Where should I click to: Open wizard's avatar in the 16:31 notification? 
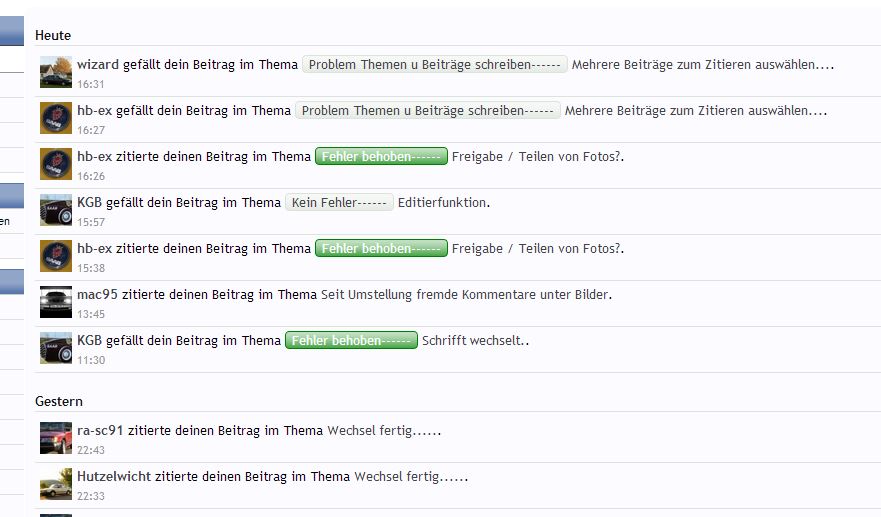pos(56,72)
